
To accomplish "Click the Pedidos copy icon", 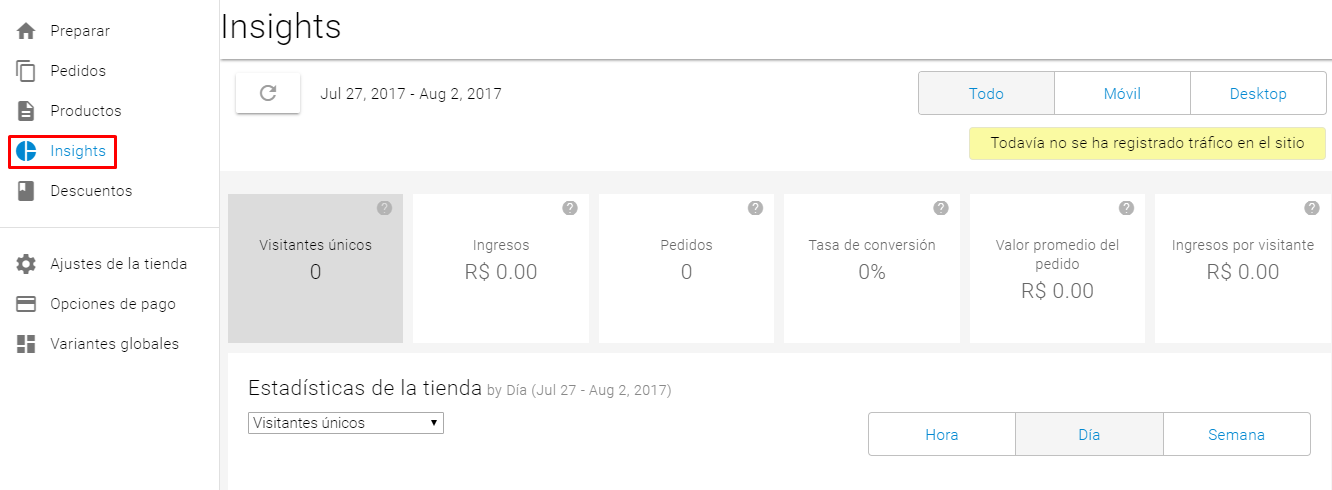I will pyautogui.click(x=26, y=71).
